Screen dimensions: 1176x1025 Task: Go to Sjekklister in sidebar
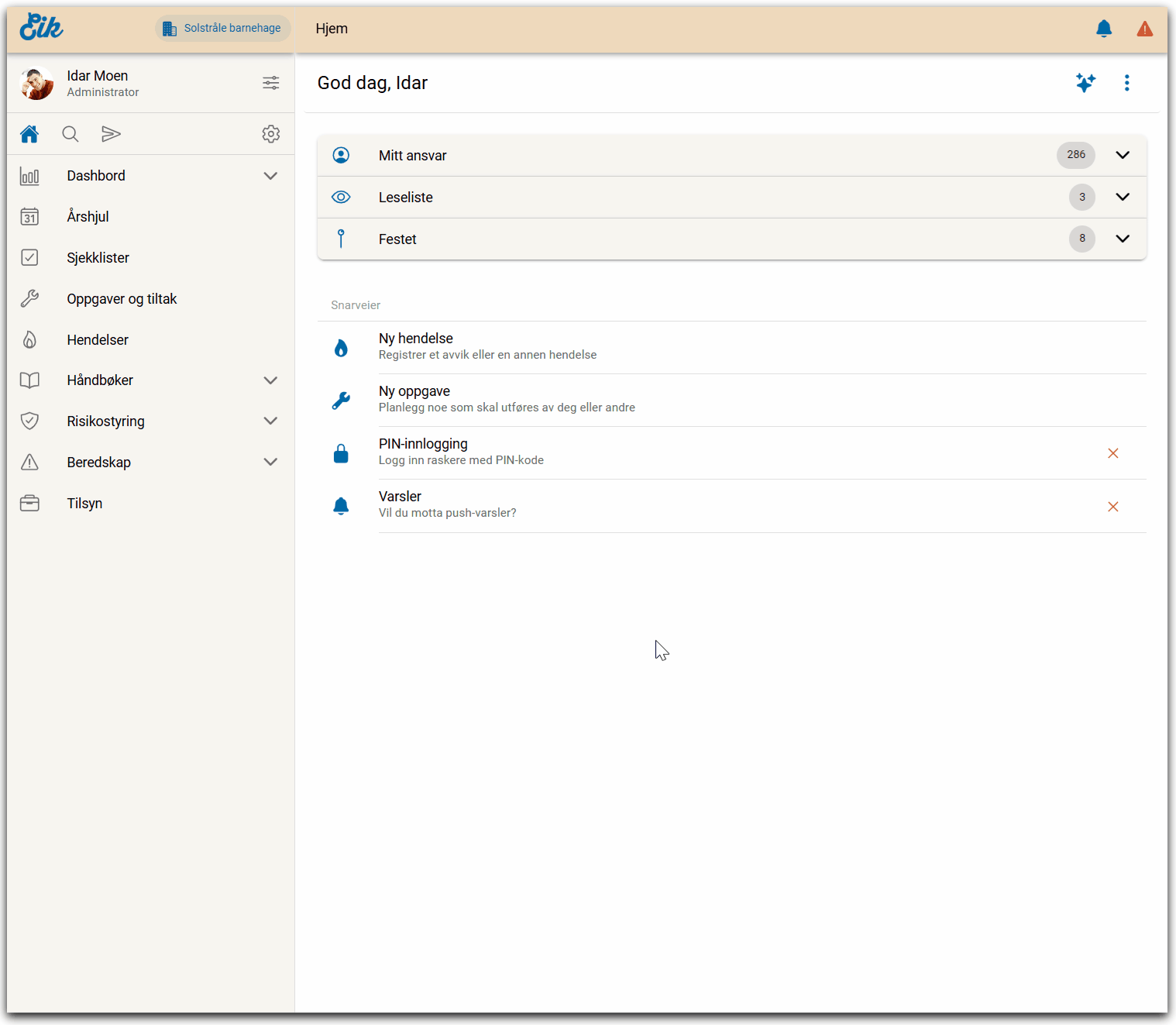(x=98, y=258)
